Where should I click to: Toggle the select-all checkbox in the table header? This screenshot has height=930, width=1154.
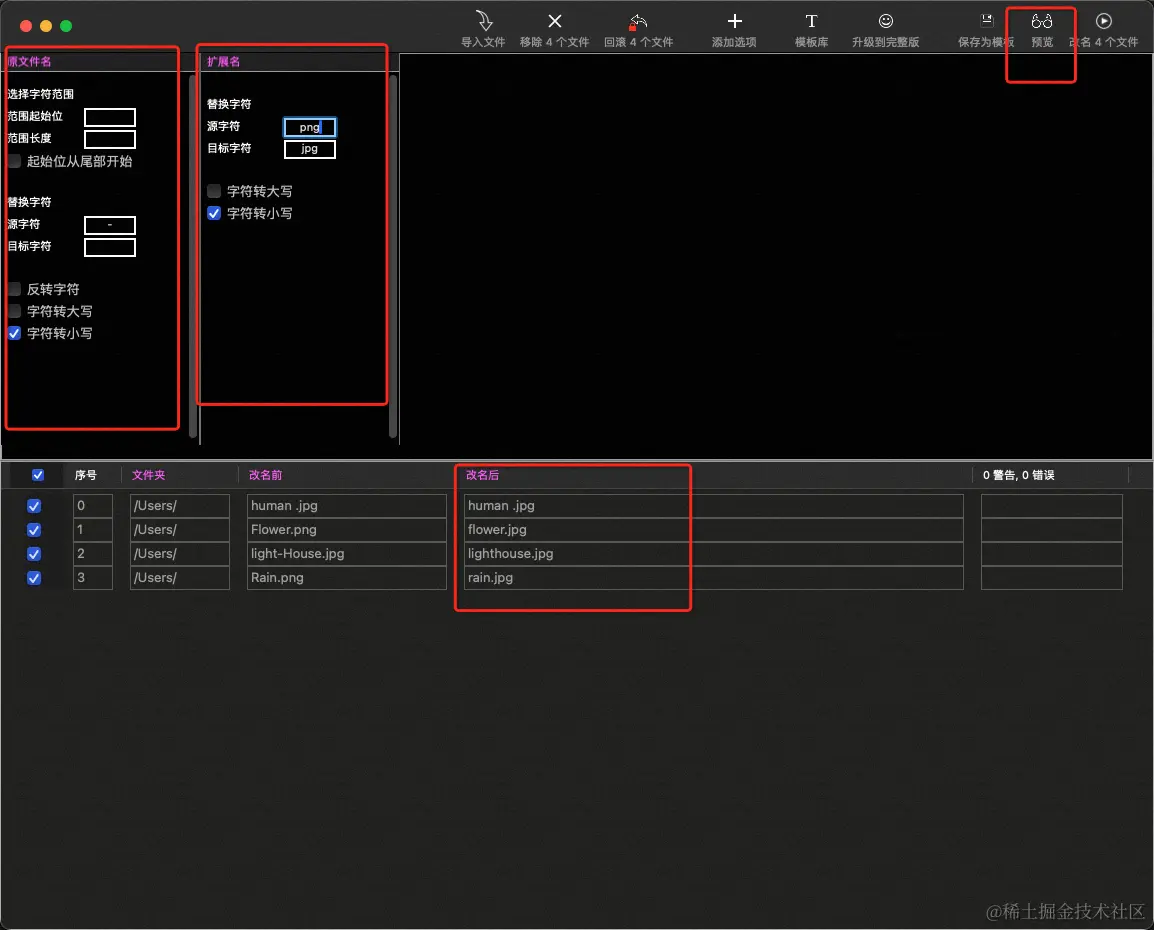click(x=38, y=475)
